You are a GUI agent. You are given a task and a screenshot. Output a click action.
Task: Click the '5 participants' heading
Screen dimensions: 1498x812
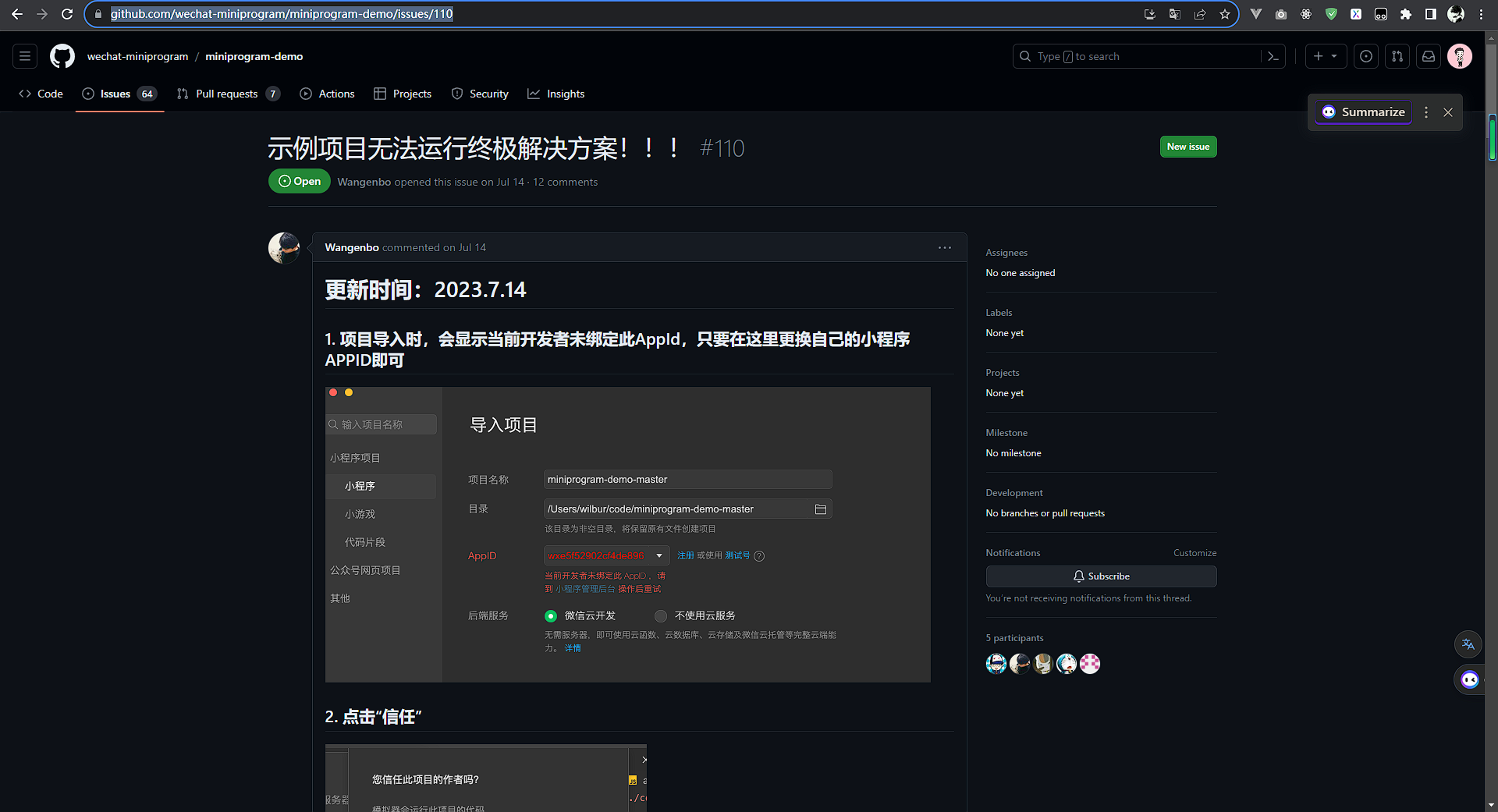1014,638
